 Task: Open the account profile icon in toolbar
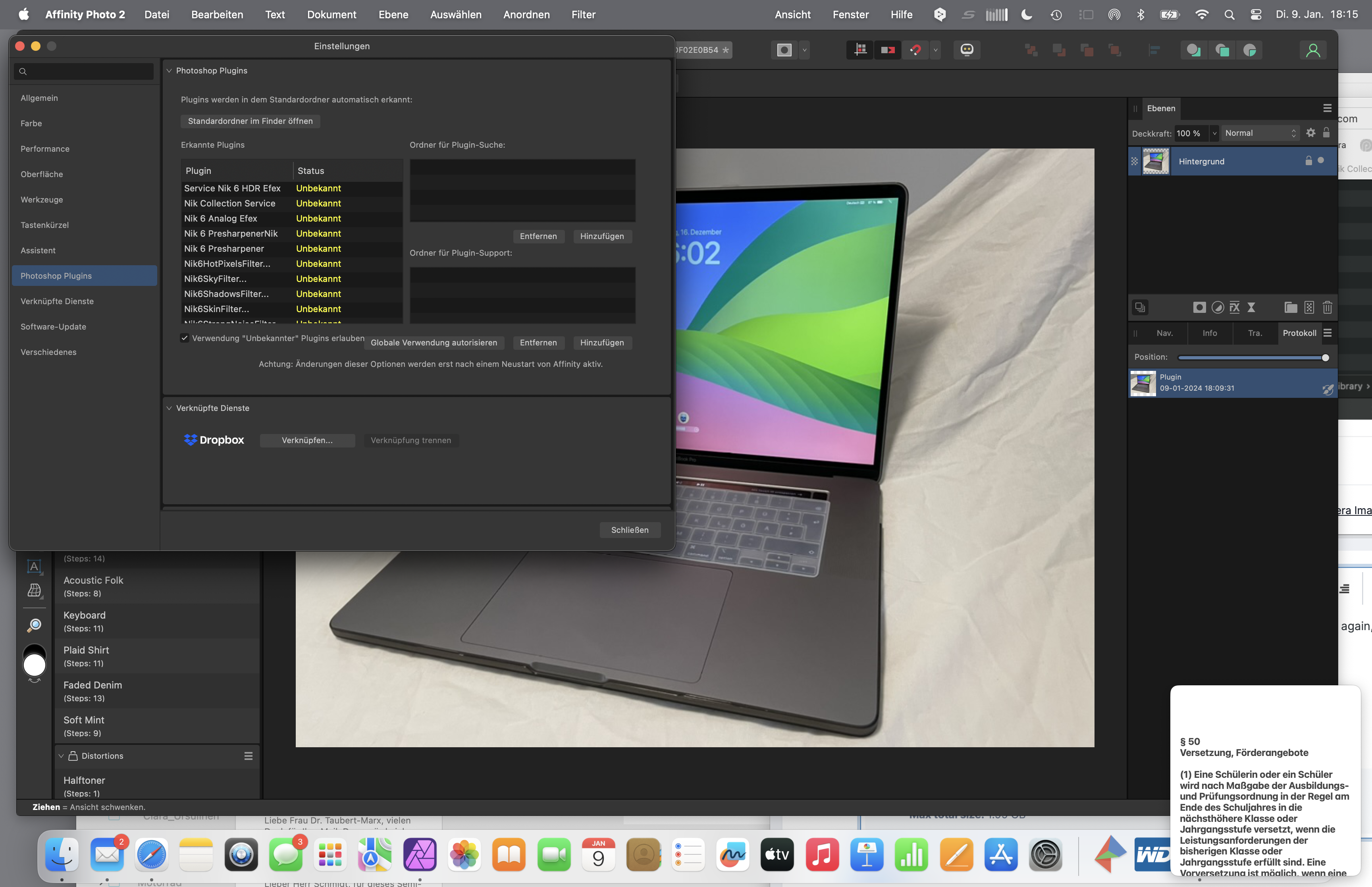pos(1313,50)
